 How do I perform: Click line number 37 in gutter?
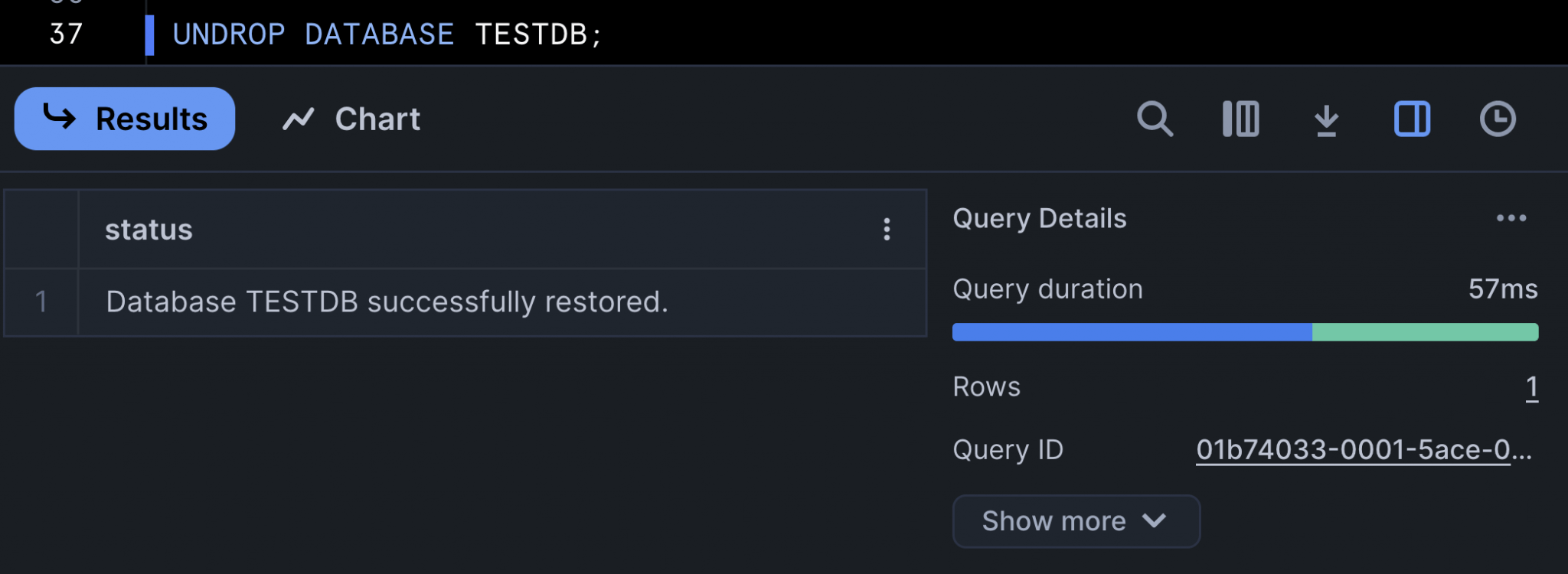point(66,34)
